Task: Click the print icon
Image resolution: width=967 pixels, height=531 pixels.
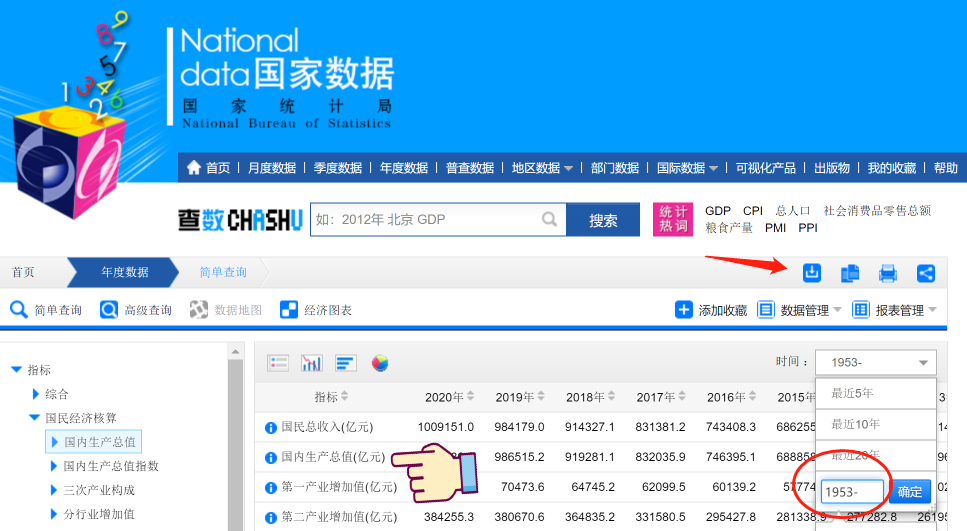Action: (x=888, y=273)
